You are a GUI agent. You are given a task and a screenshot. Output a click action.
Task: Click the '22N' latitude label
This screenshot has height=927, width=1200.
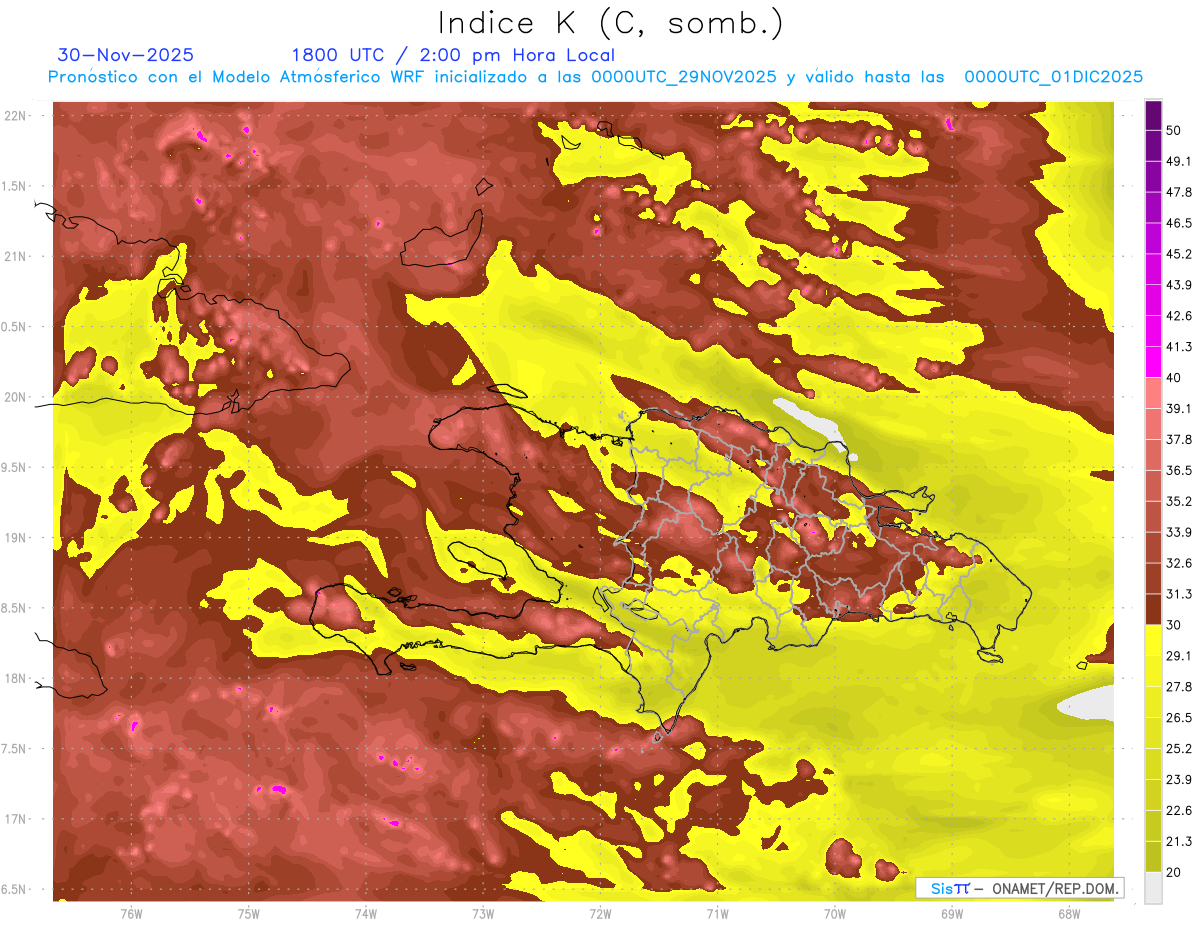pos(15,116)
